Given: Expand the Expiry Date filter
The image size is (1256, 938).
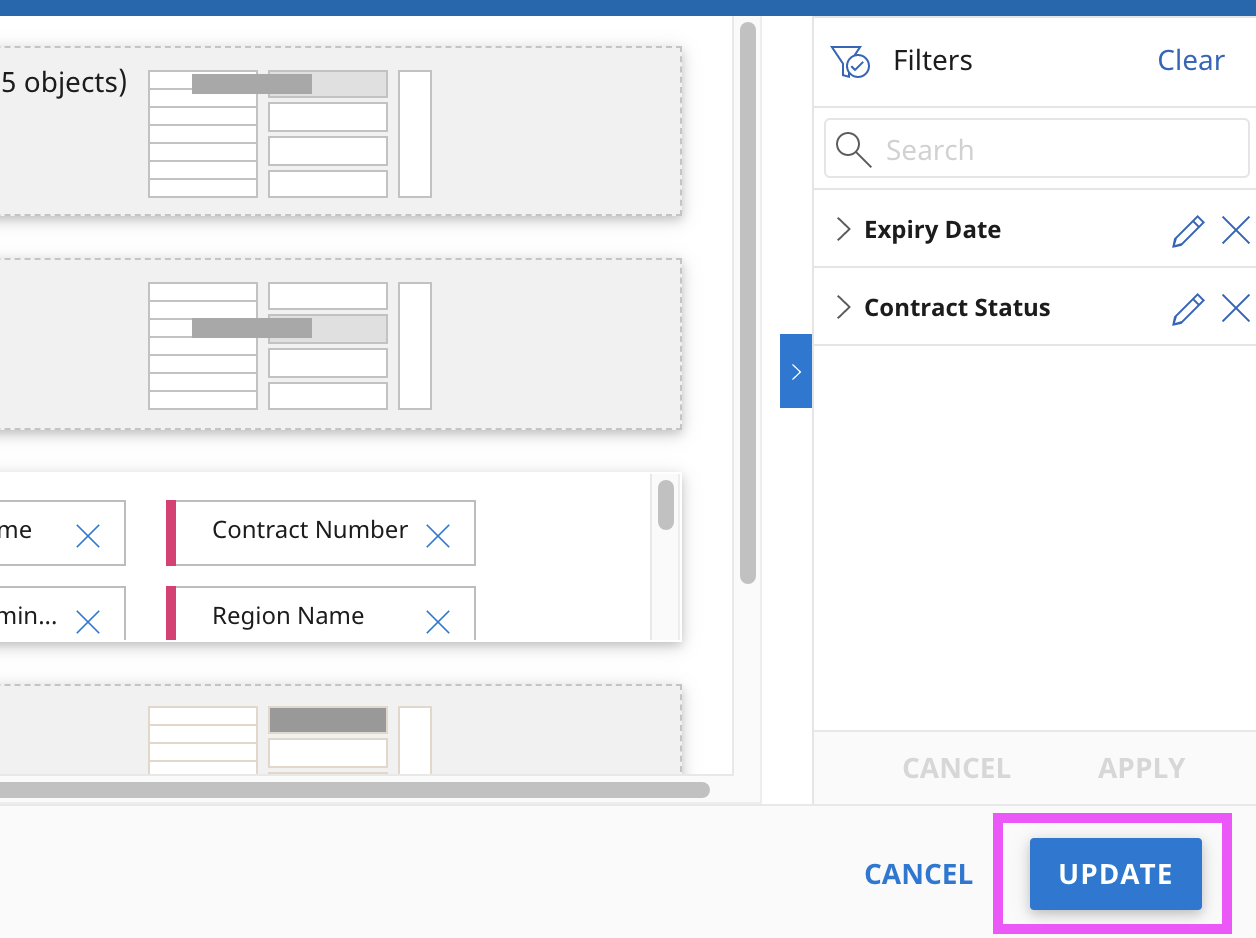Looking at the screenshot, I should pyautogui.click(x=842, y=230).
